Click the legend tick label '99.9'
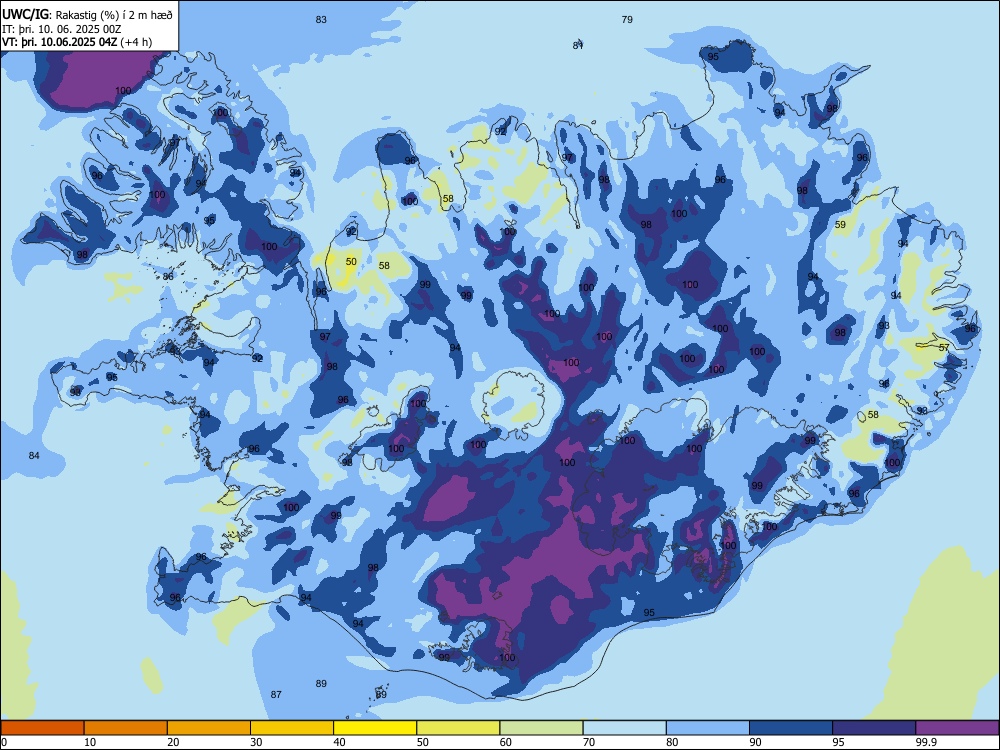The image size is (1000, 750). tap(926, 742)
